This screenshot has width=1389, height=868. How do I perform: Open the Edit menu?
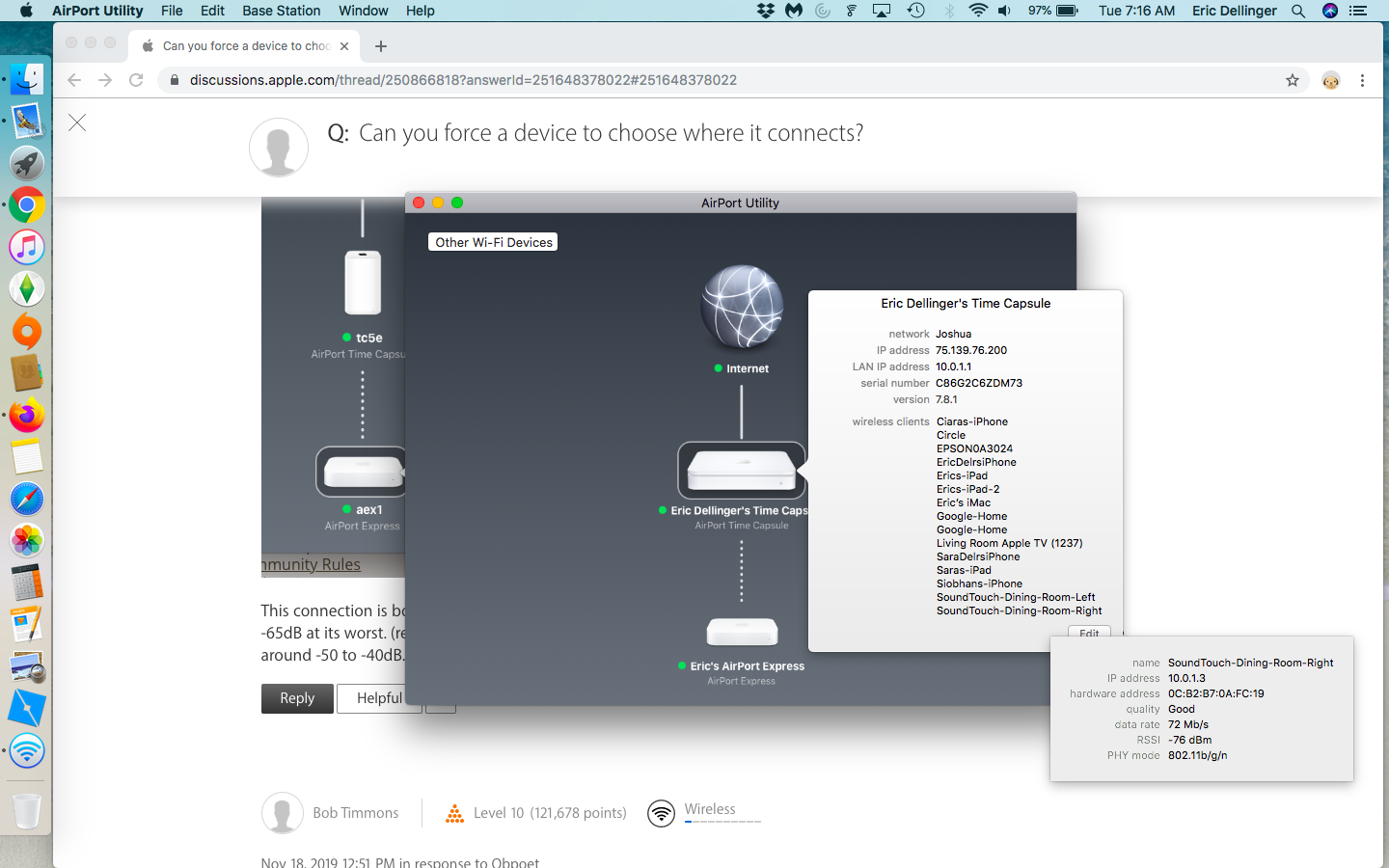(x=212, y=11)
